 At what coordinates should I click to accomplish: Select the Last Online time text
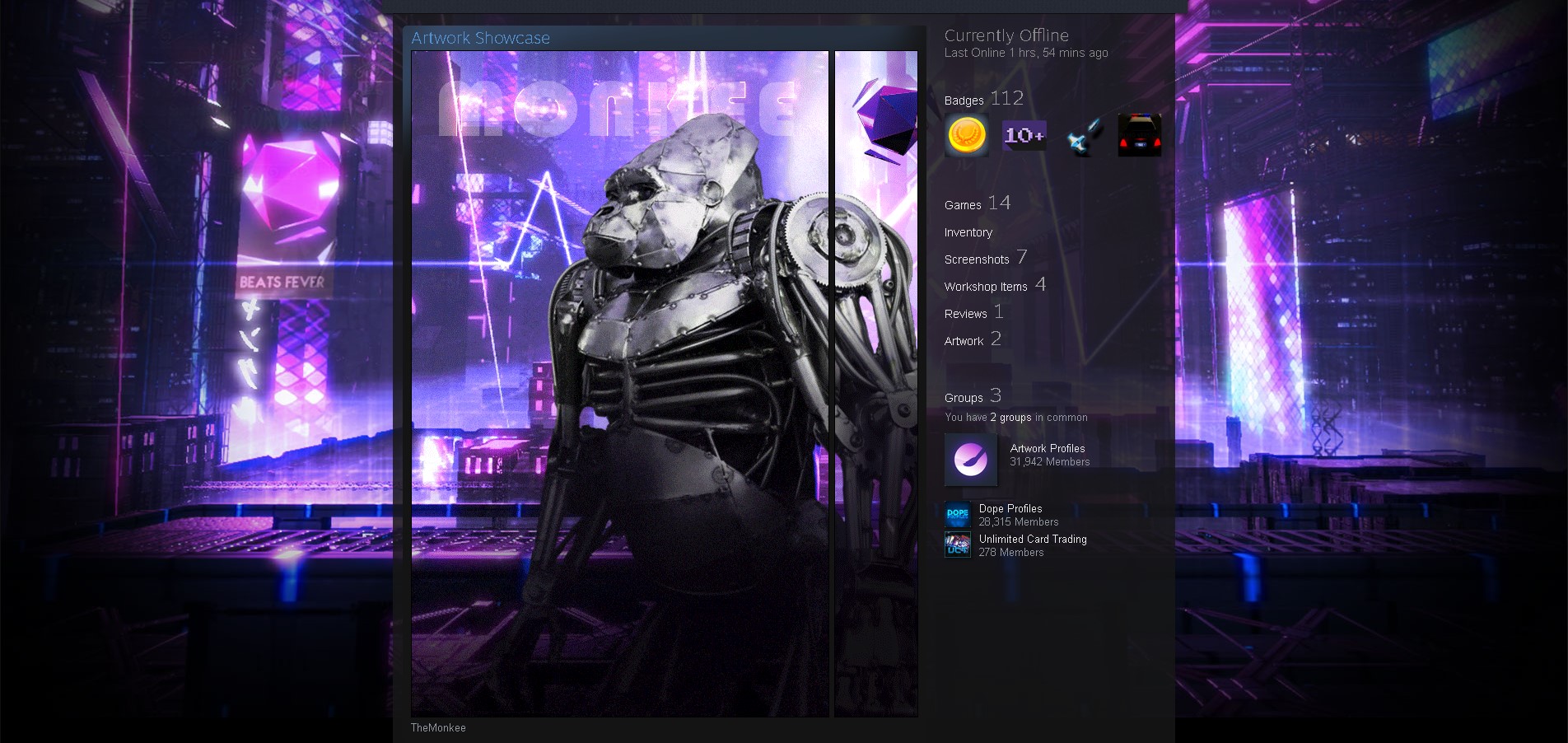[x=1026, y=53]
